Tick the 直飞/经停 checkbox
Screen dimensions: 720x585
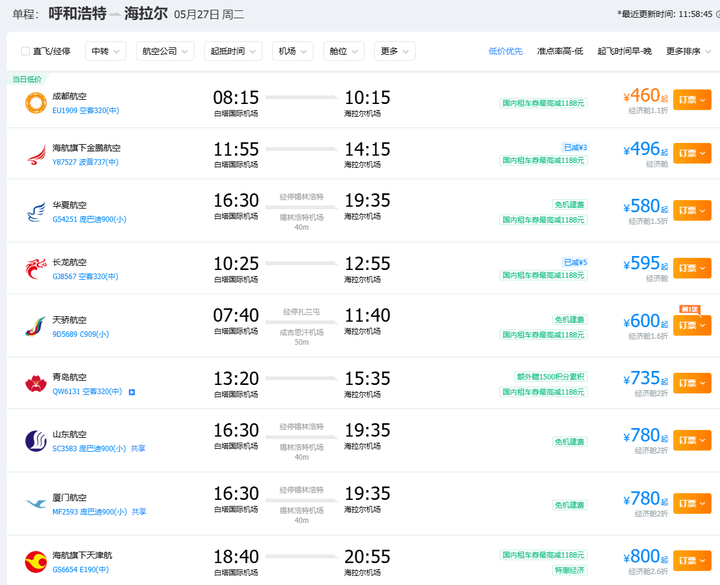pyautogui.click(x=26, y=51)
